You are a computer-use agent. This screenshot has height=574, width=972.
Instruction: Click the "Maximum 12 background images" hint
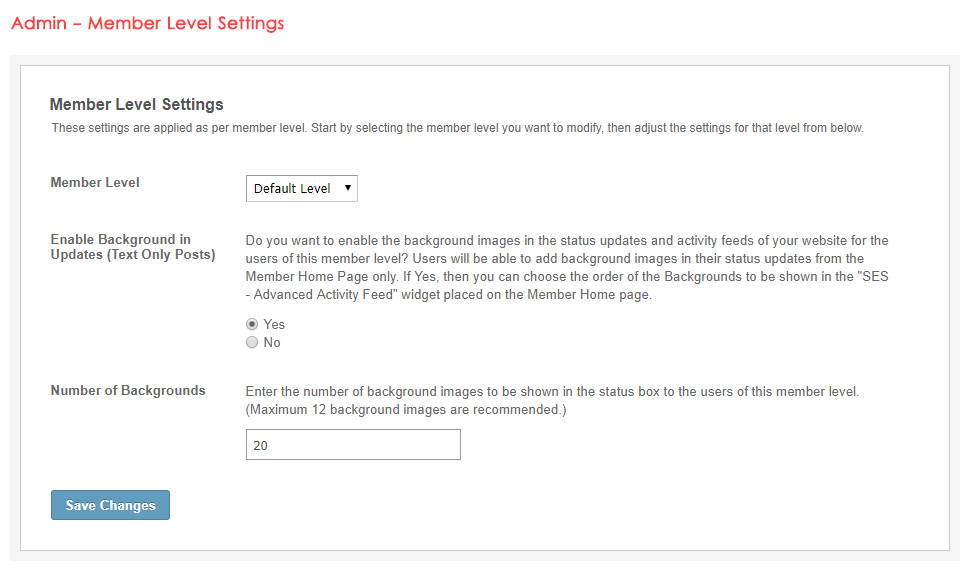406,410
